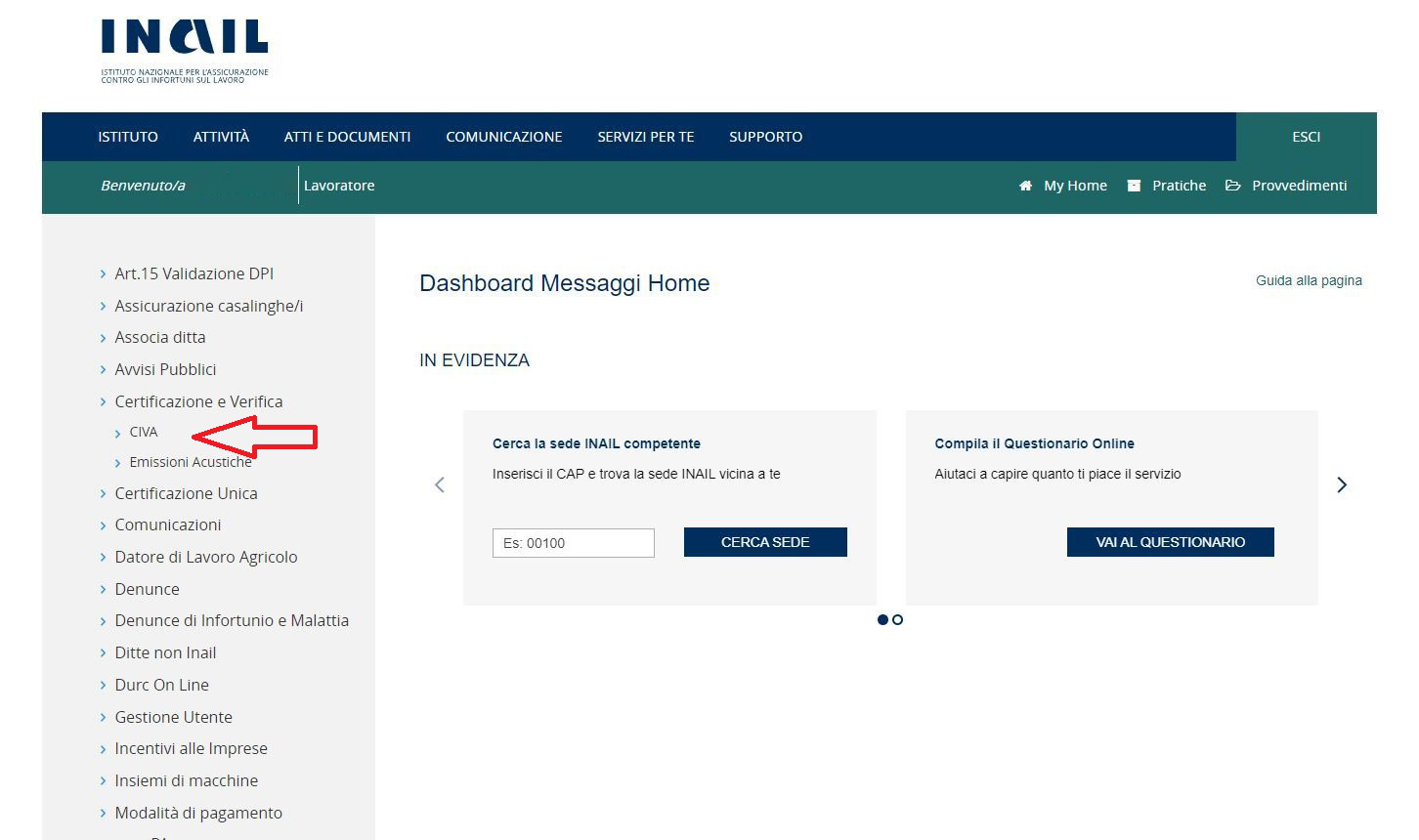Click the Provvedimenti folder icon
The image size is (1419, 840).
1233,186
